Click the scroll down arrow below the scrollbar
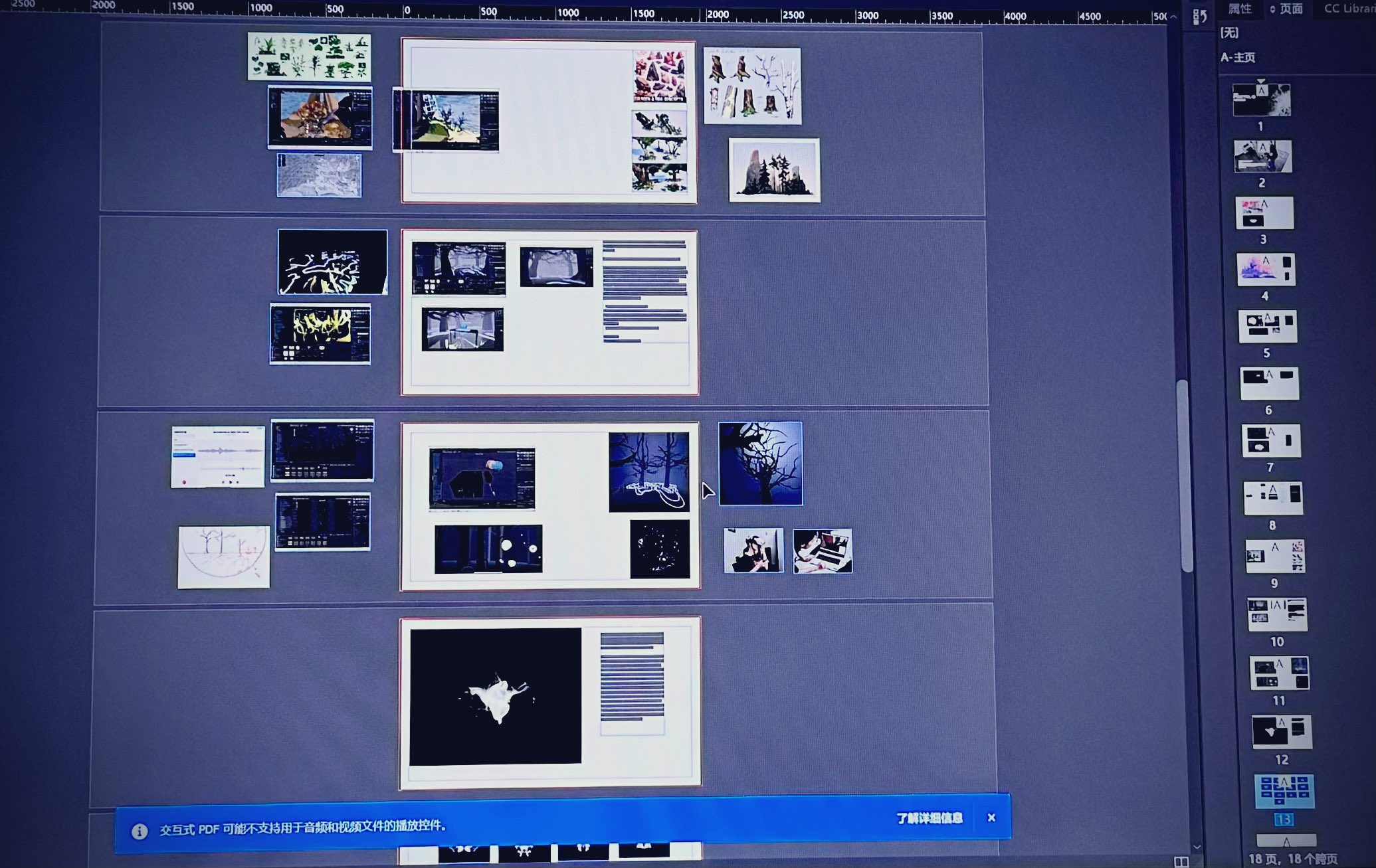Screen dimensions: 1376x868 tap(1197, 847)
